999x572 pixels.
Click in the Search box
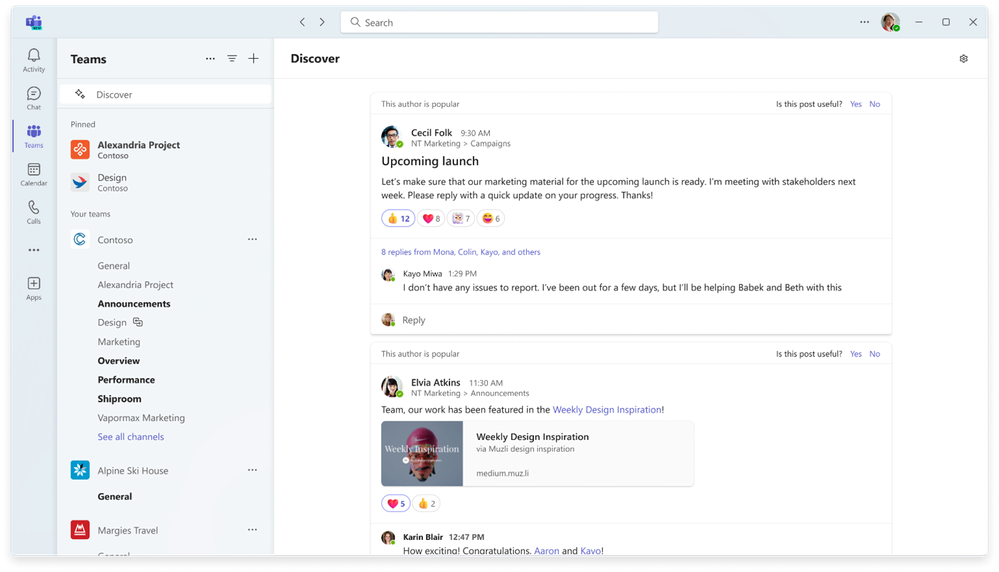click(500, 22)
